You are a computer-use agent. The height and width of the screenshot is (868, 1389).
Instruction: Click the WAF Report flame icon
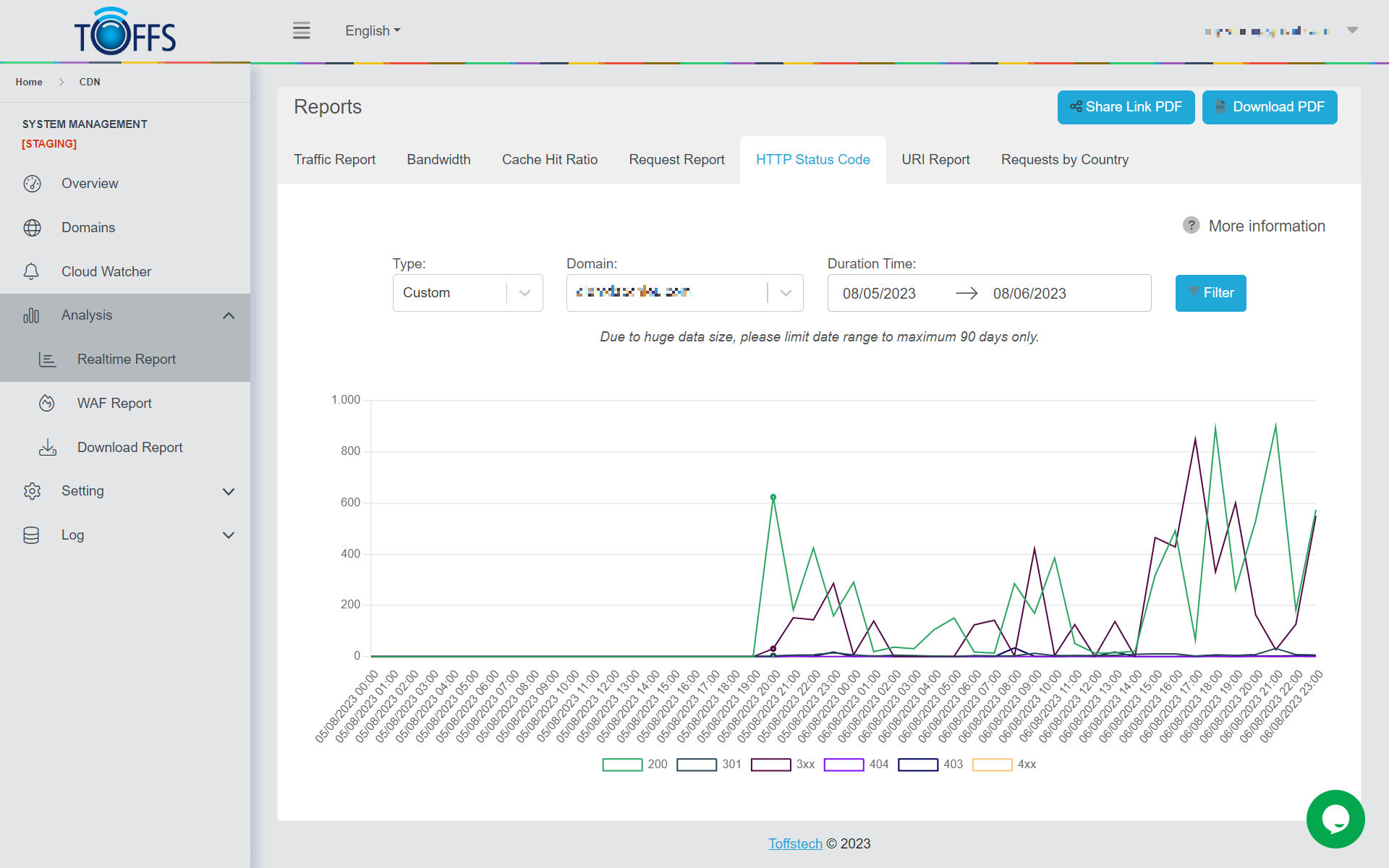click(47, 404)
